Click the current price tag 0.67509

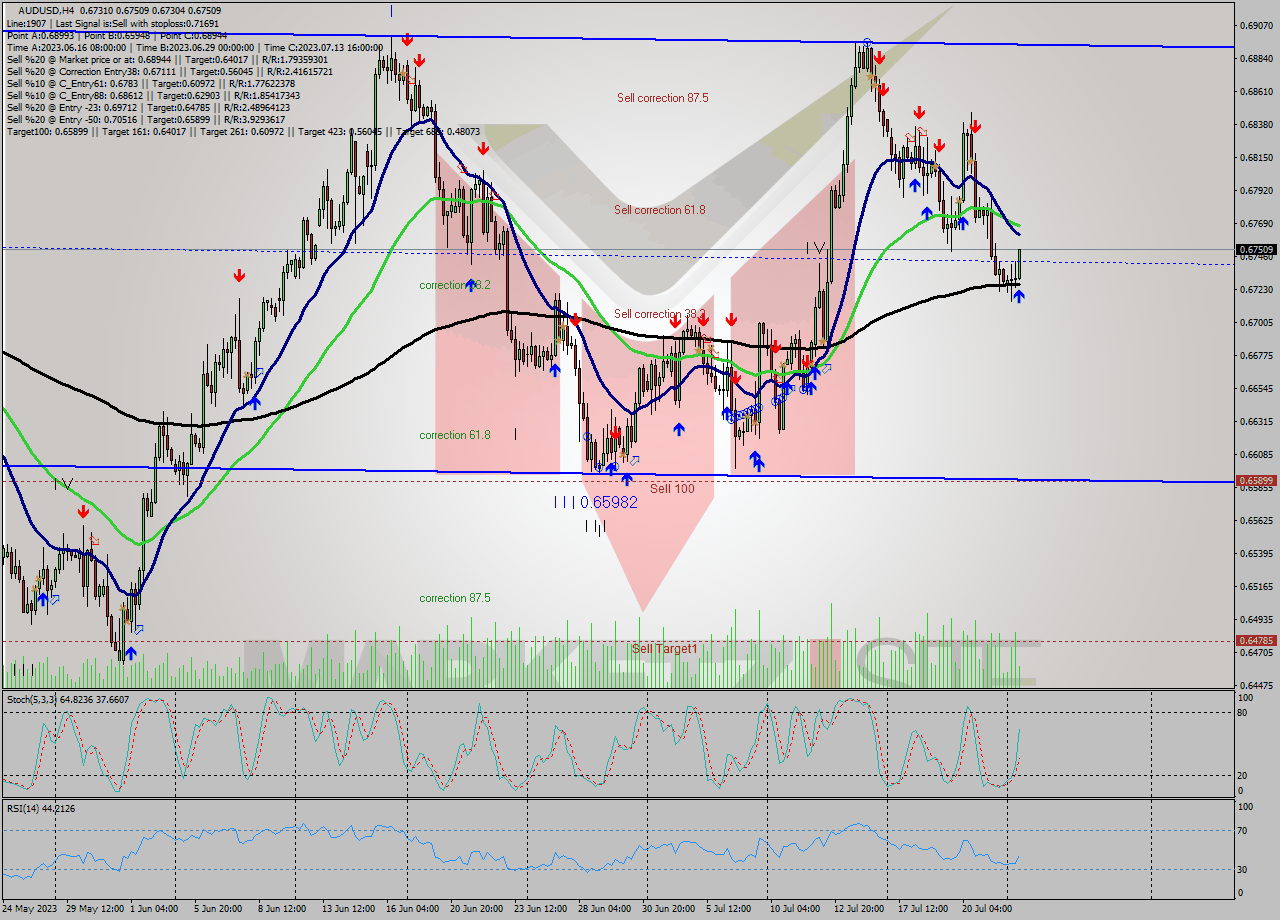(x=1257, y=249)
